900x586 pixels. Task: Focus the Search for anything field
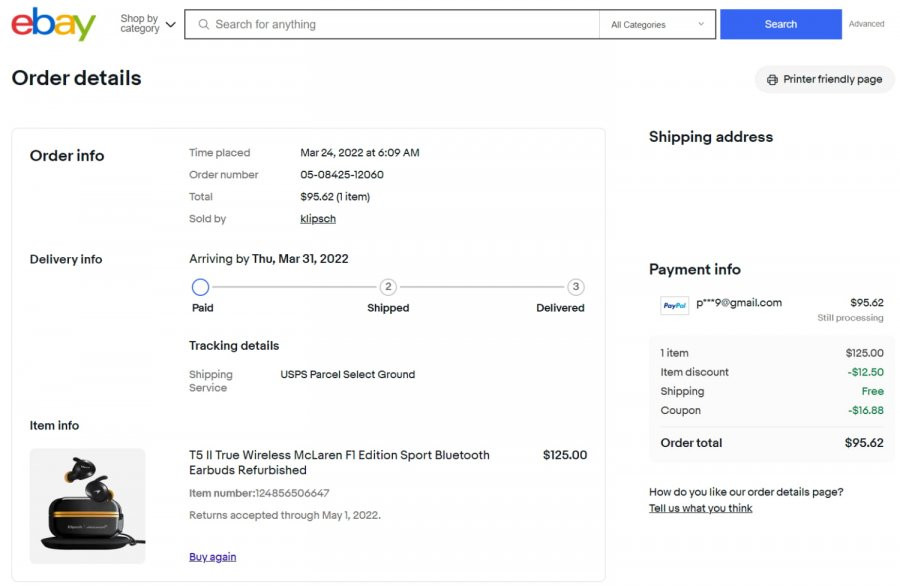[x=392, y=24]
